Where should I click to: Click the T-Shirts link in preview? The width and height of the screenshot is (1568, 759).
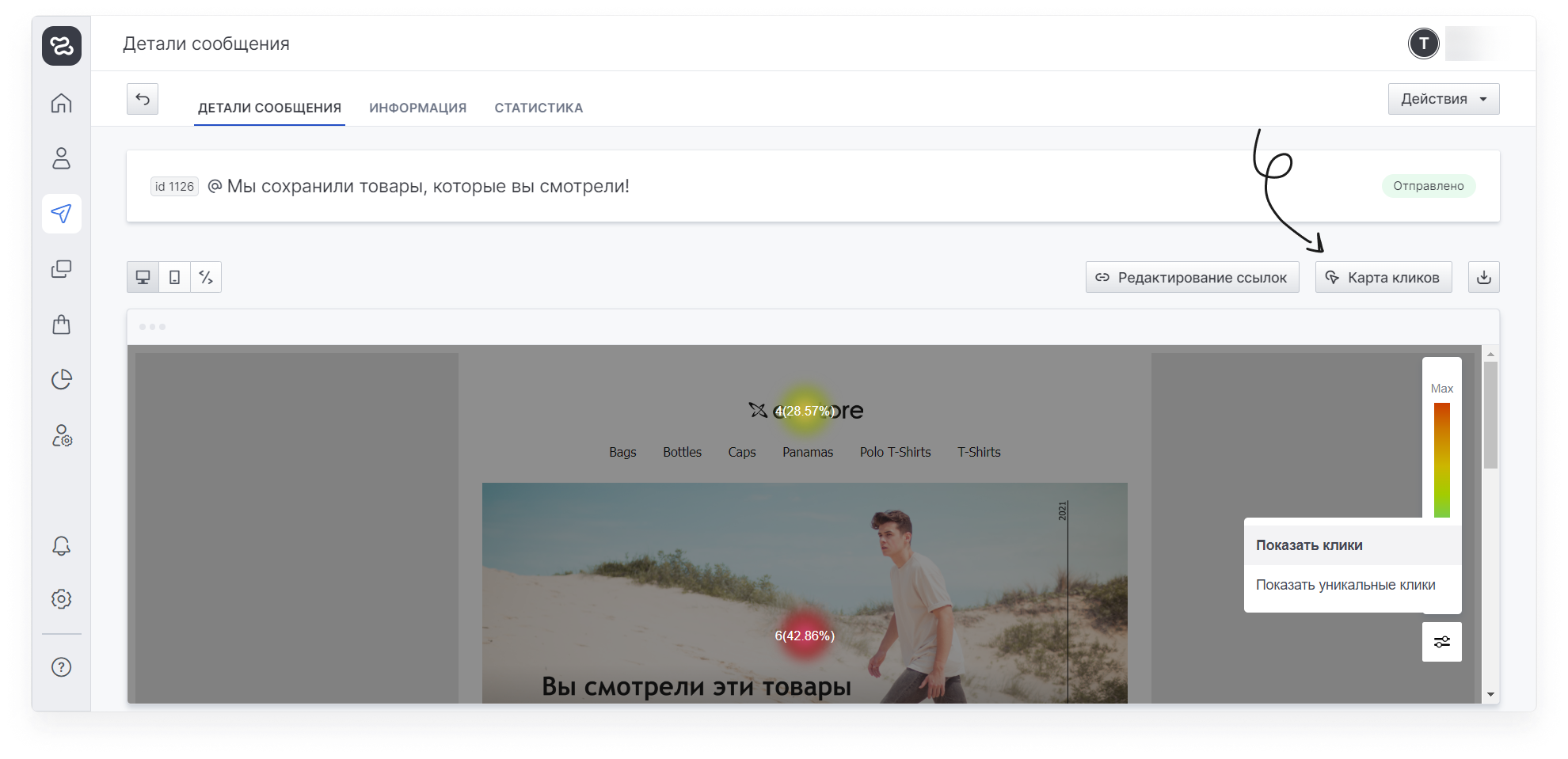(979, 452)
